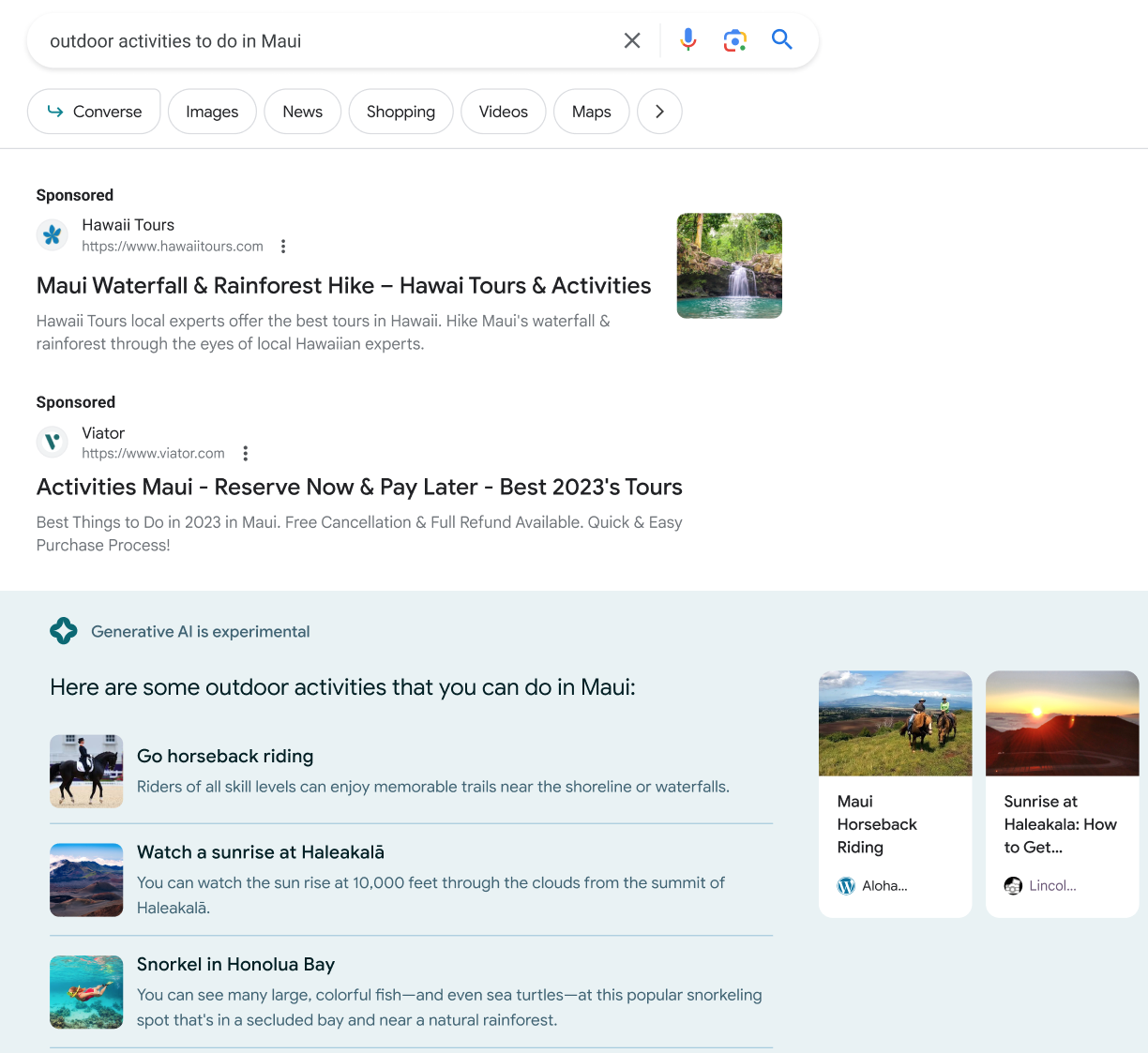Open the Sunrise at Haleakala card image
This screenshot has width=1148, height=1053.
coord(1063,723)
